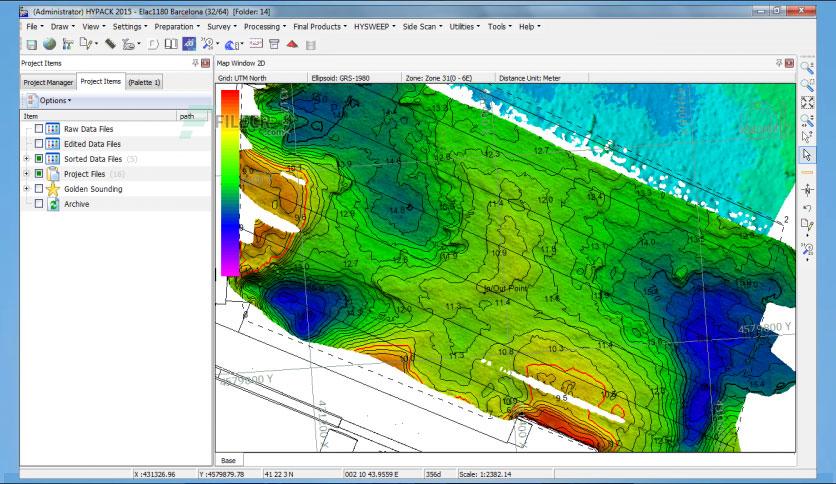Click the path column header
Screen dimensions: 836x484
click(x=192, y=116)
